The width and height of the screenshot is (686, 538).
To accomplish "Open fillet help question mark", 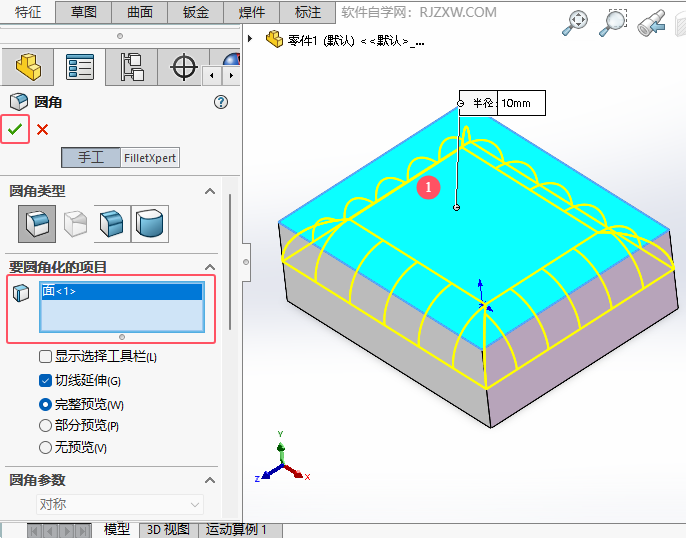I will pyautogui.click(x=221, y=102).
